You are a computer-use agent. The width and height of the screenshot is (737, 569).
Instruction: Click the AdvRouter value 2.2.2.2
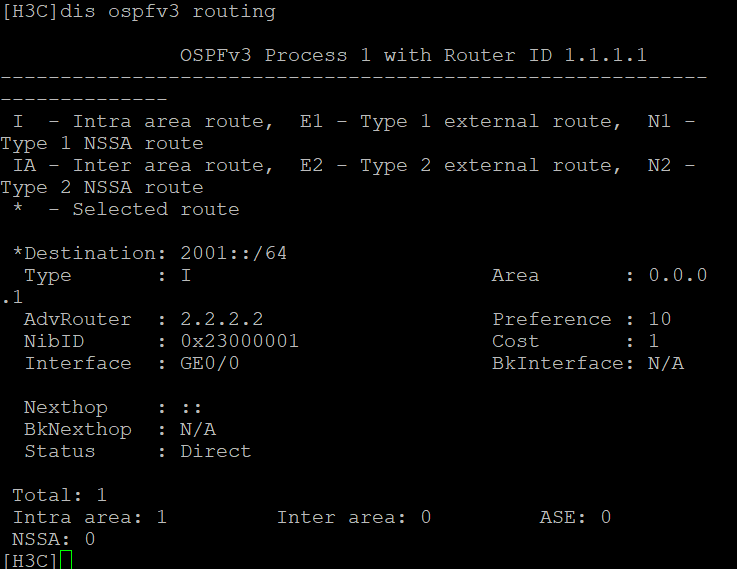(x=221, y=319)
